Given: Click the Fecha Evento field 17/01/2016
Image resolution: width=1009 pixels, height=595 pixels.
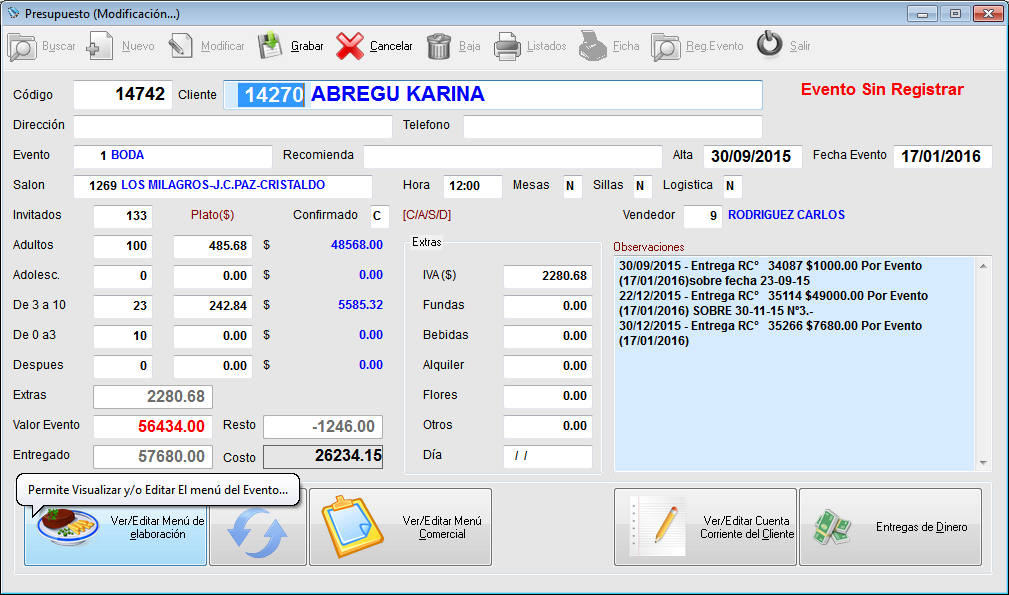Looking at the screenshot, I should click(942, 156).
